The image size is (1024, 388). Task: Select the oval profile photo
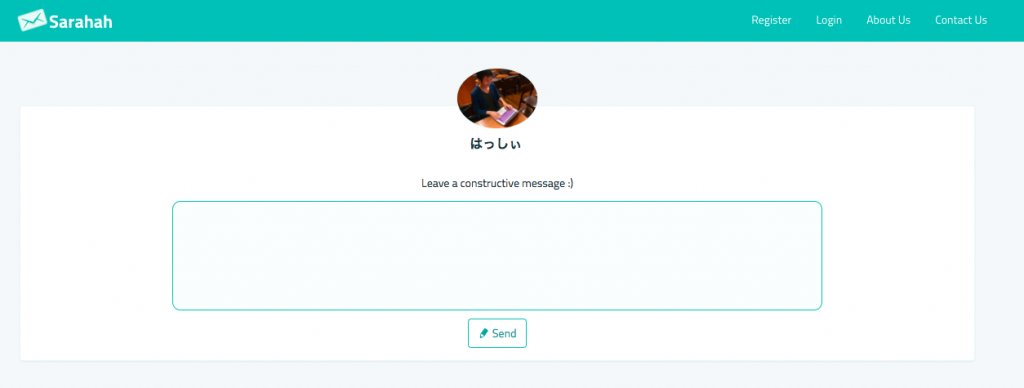497,98
